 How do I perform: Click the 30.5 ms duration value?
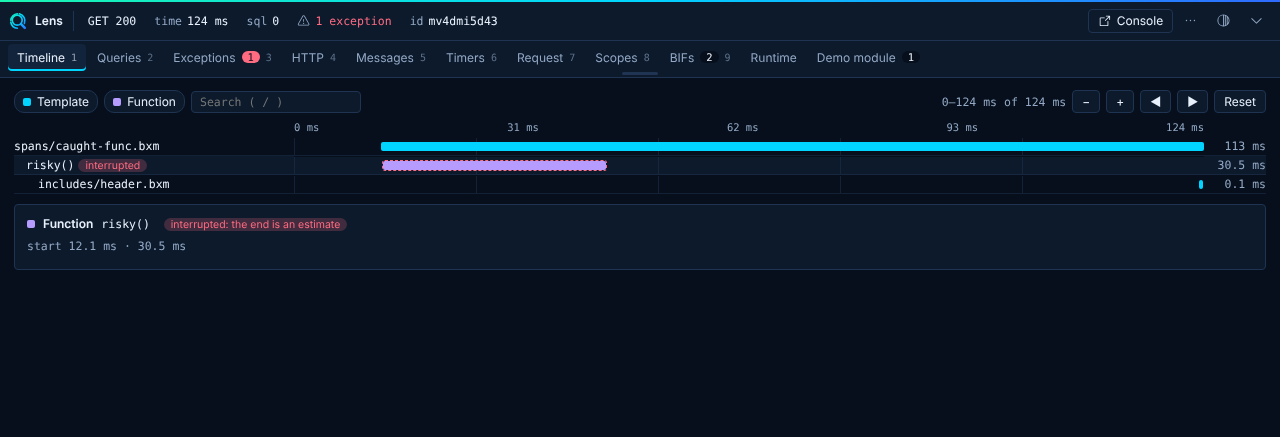[x=1241, y=165]
